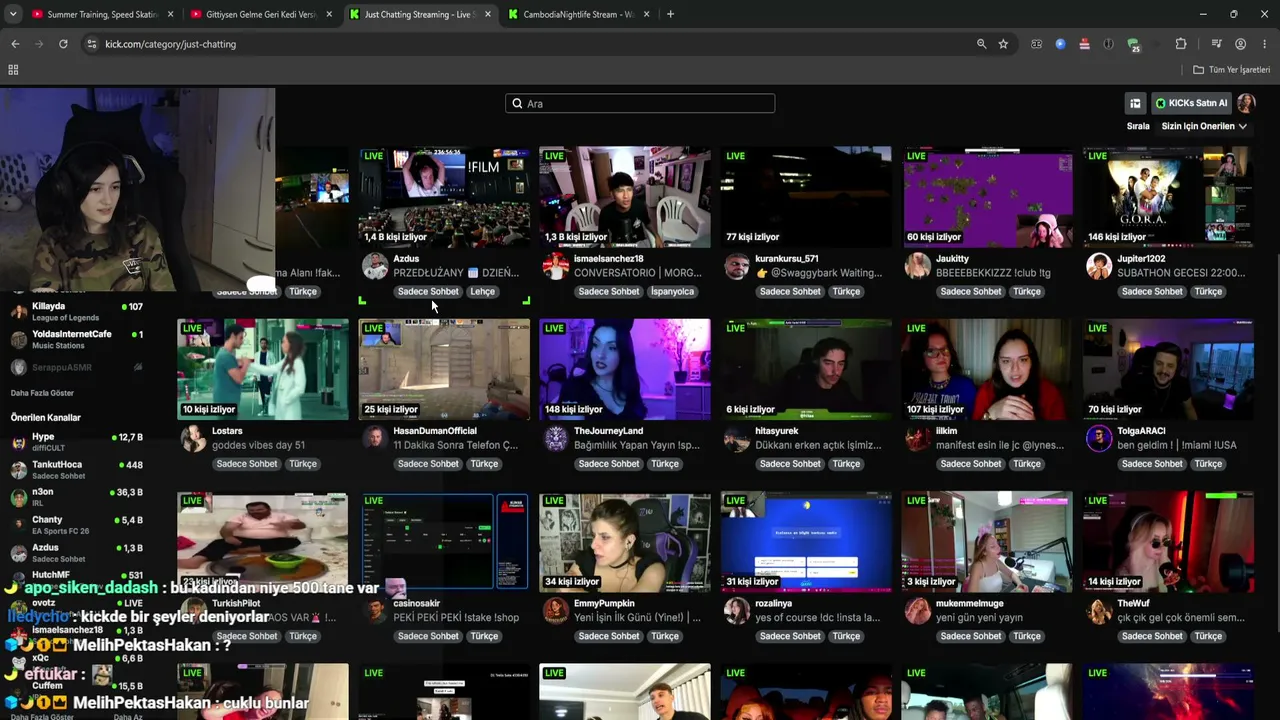Bookmark this page with the star icon
Image resolution: width=1280 pixels, height=720 pixels.
1003,44
